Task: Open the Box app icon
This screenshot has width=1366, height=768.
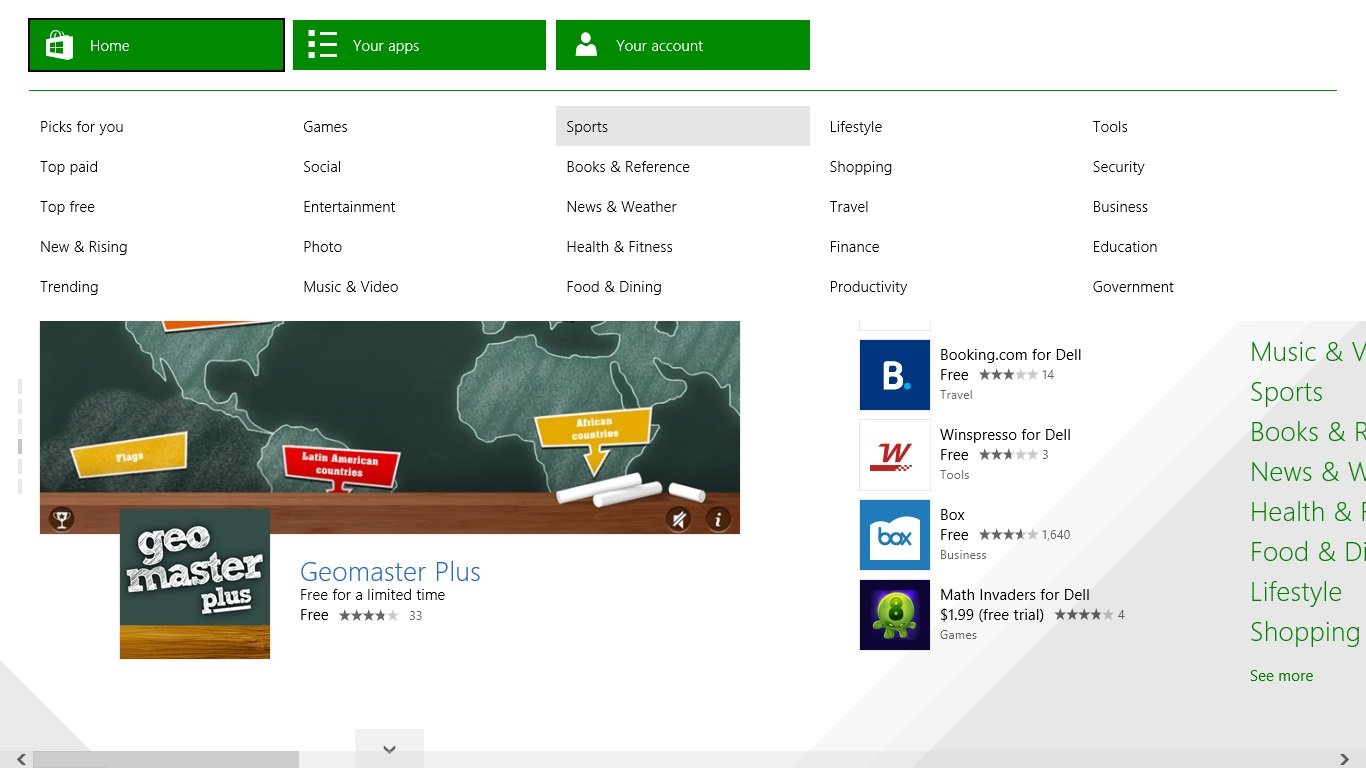Action: pos(895,535)
